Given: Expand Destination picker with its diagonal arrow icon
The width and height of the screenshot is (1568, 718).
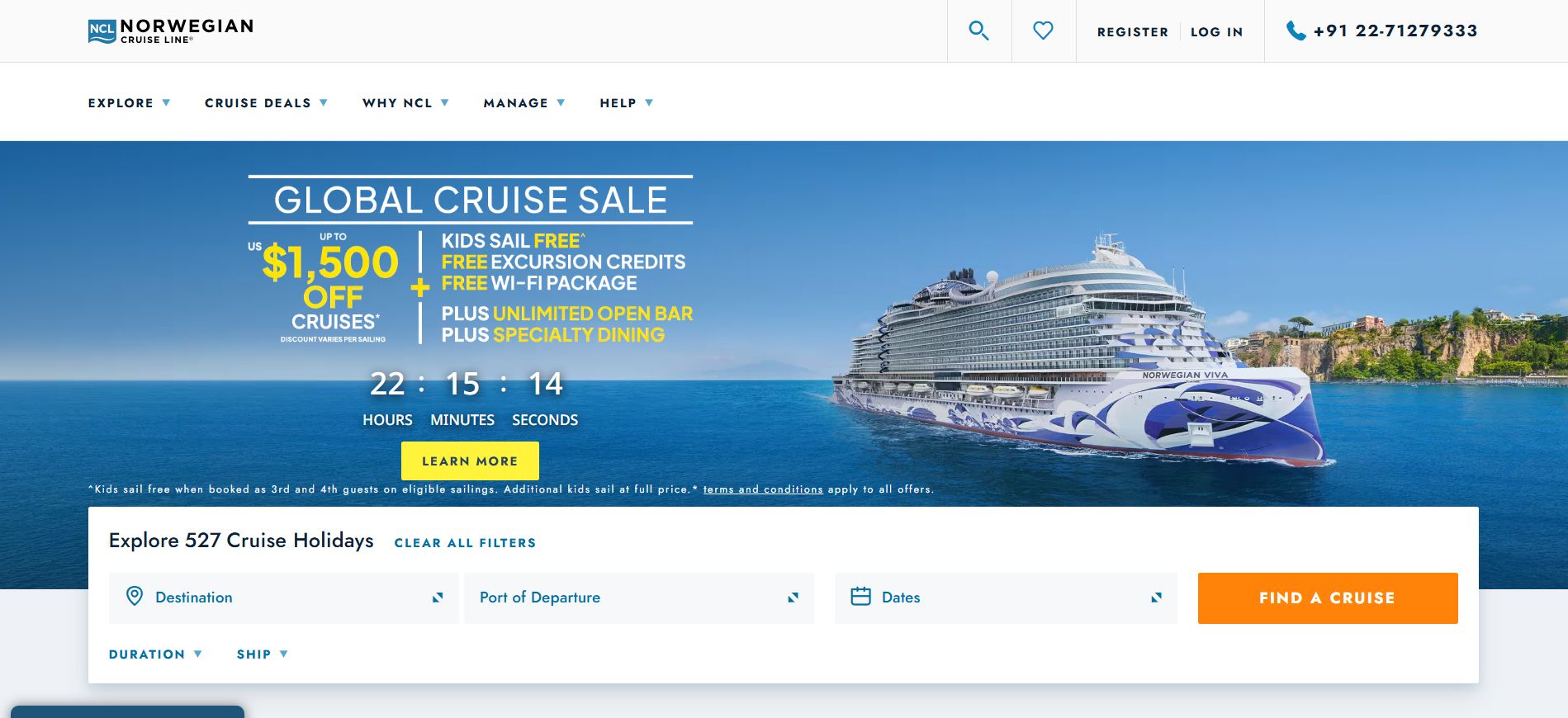Looking at the screenshot, I should pos(438,597).
